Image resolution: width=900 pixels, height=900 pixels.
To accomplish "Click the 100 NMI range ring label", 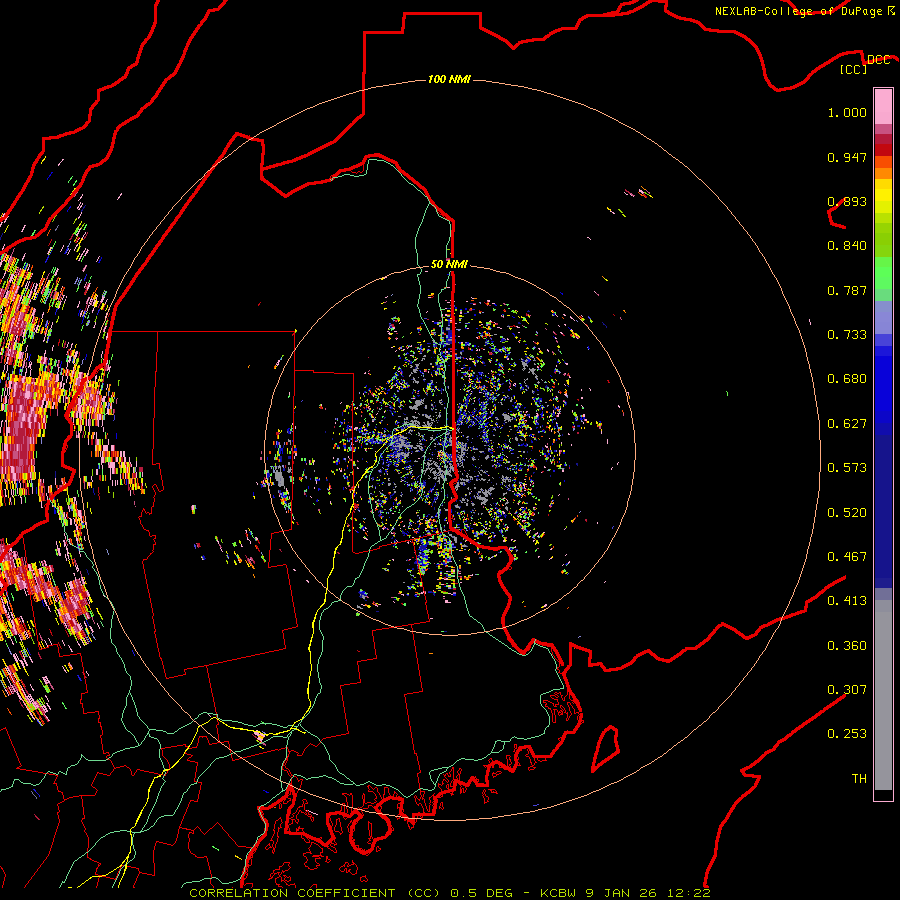I will (x=449, y=79).
